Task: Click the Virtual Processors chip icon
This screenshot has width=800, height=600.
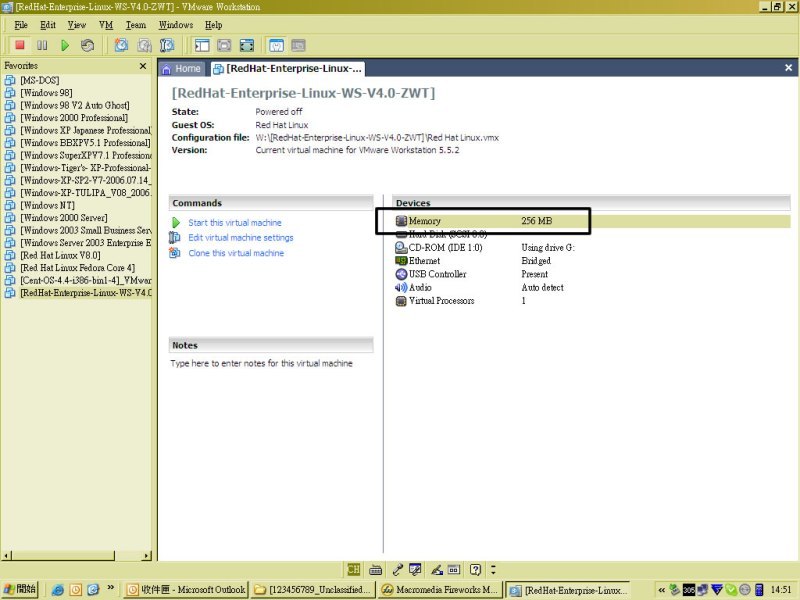Action: [x=401, y=301]
